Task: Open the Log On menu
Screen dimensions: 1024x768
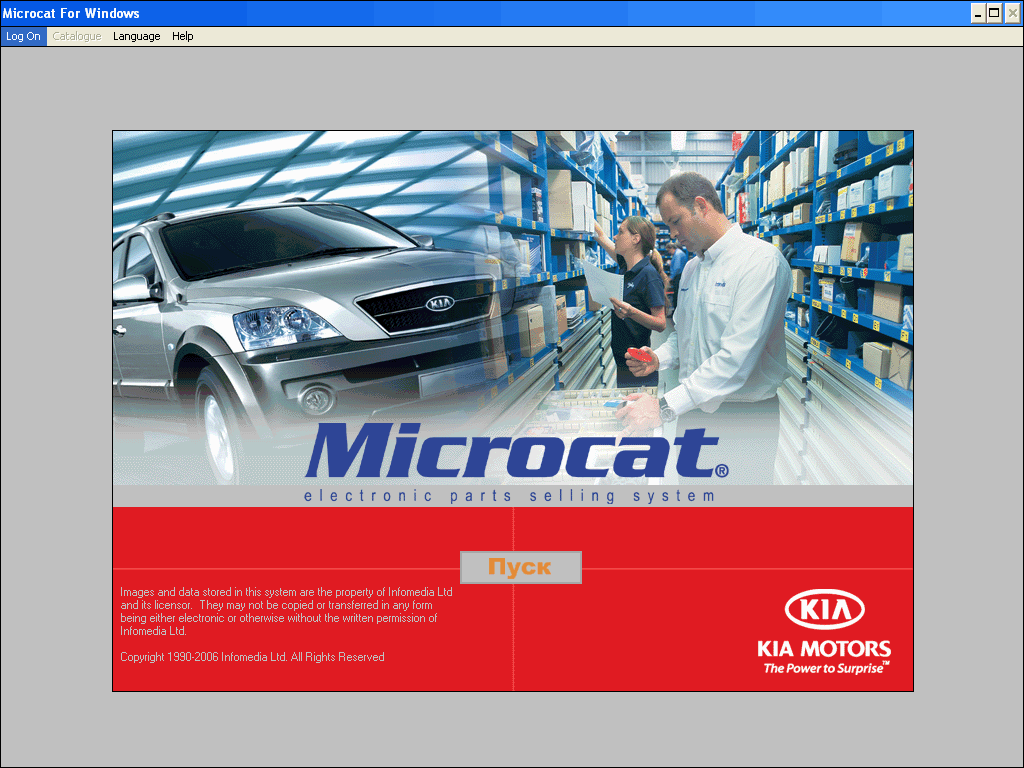Action: 24,37
